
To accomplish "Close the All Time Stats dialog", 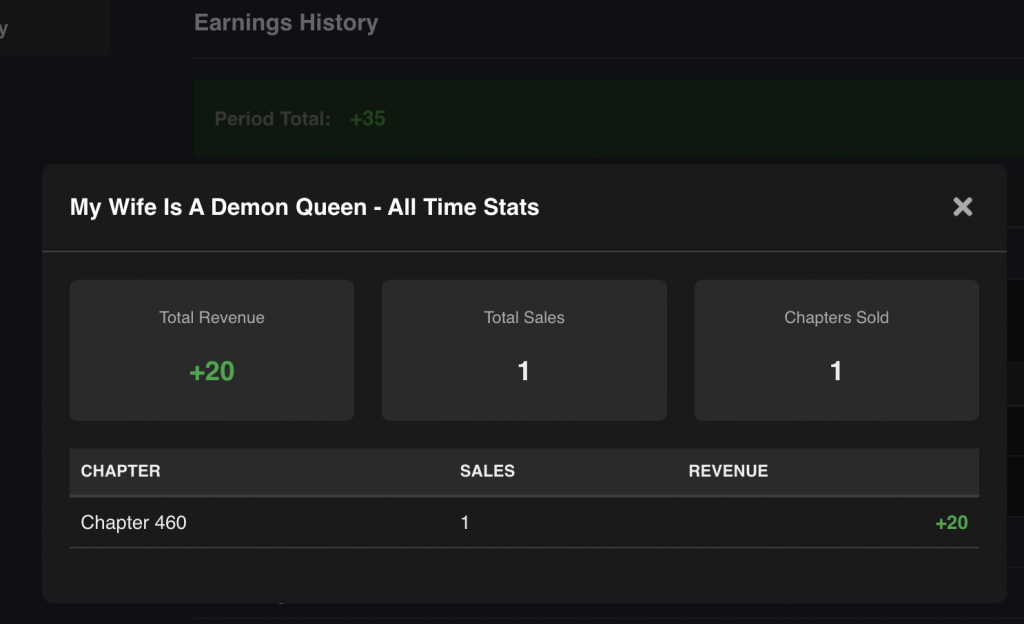I will tap(962, 207).
